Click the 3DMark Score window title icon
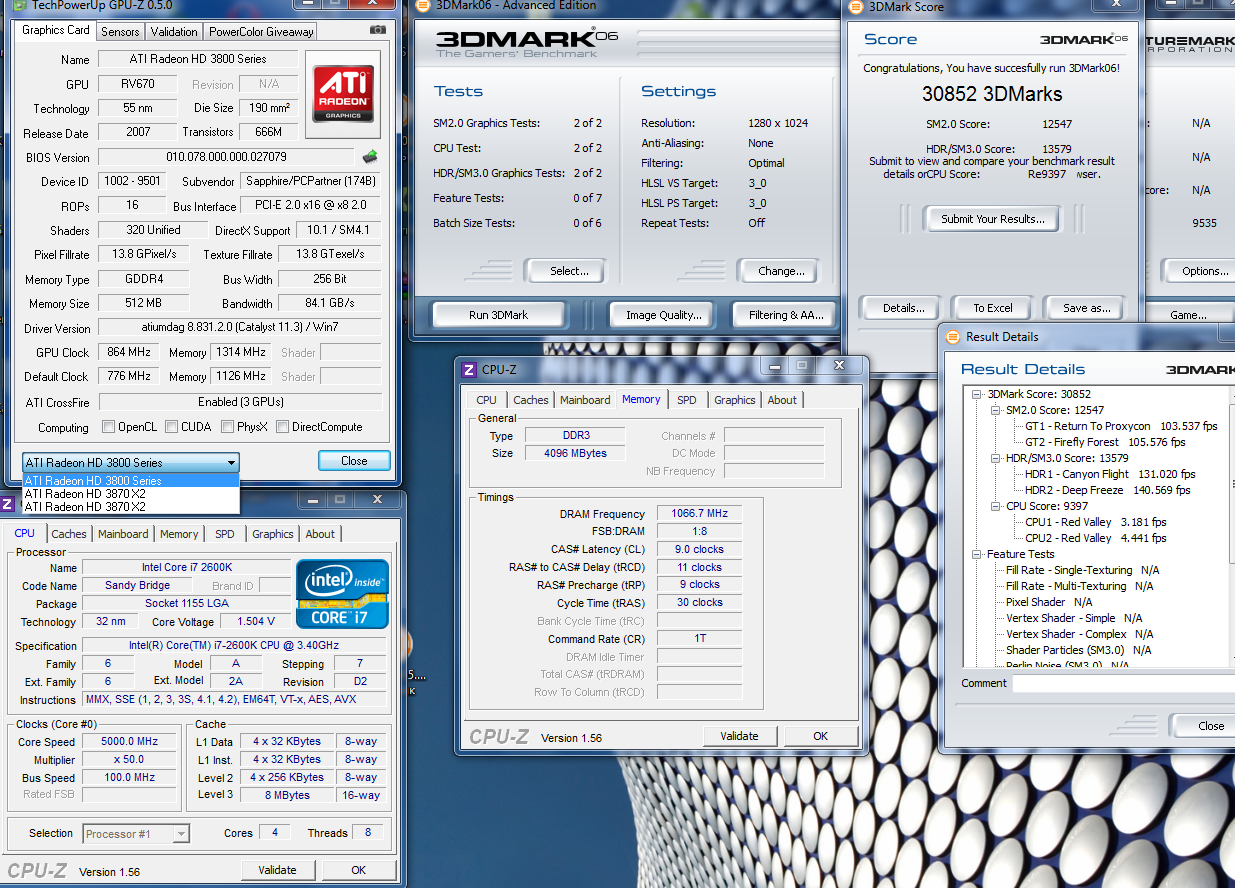This screenshot has height=888, width=1235. 855,7
